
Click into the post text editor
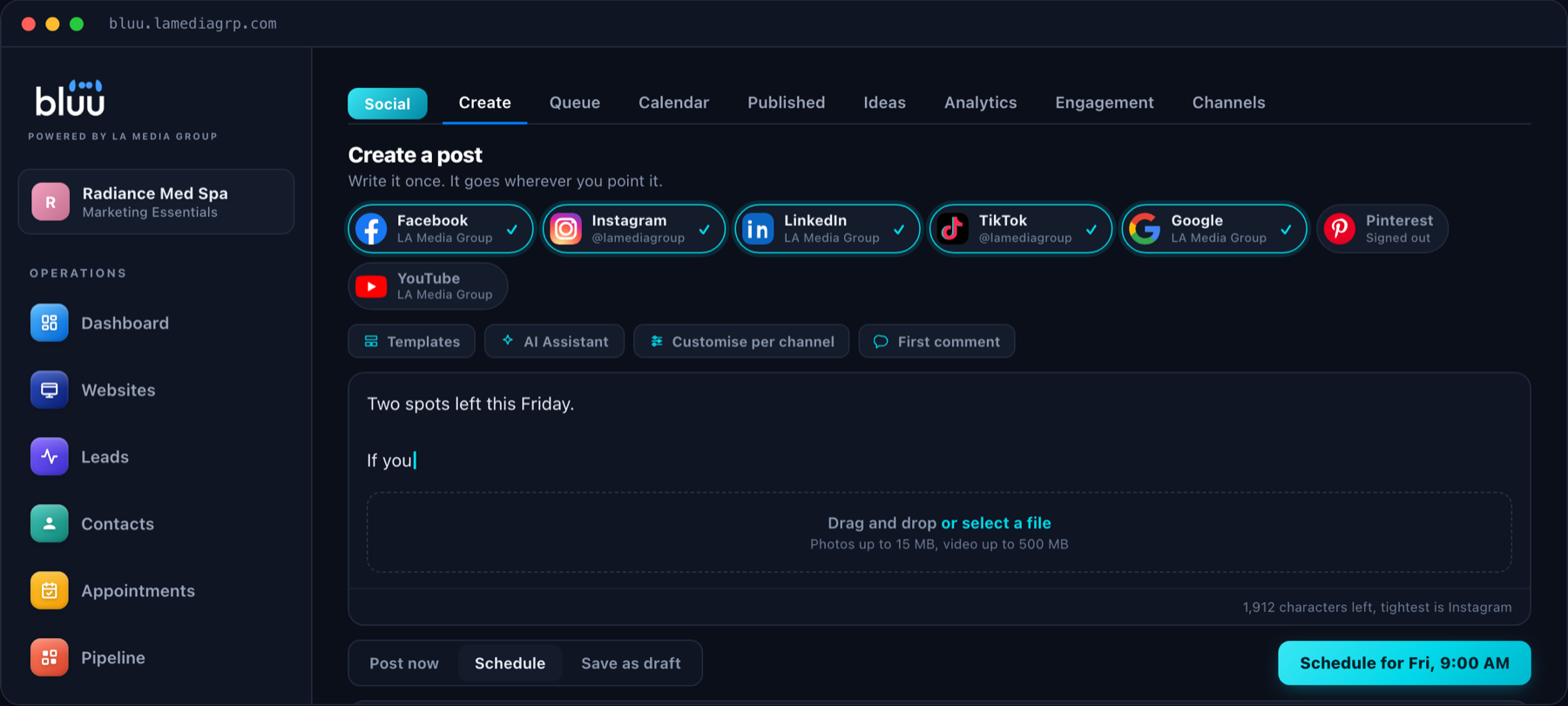click(x=939, y=432)
